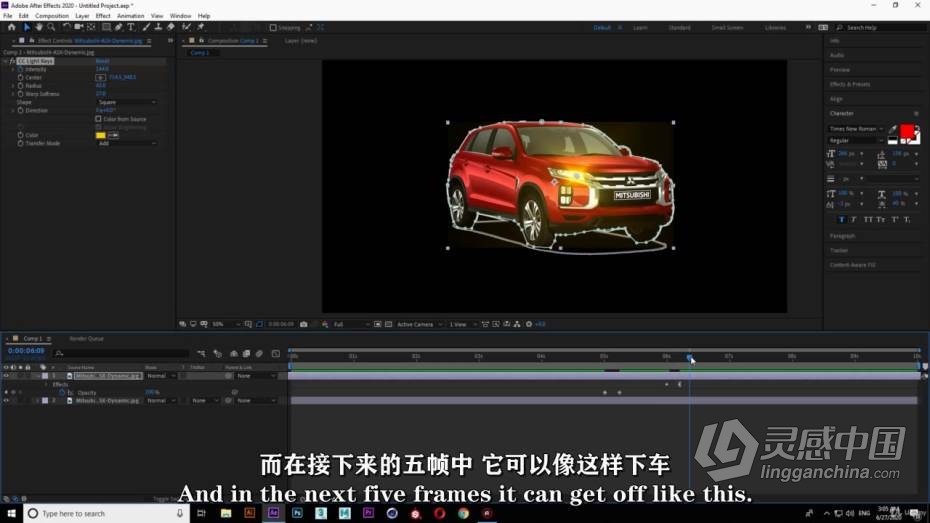Viewport: 930px width, 523px height.
Task: Open the File menu
Action: (8, 16)
